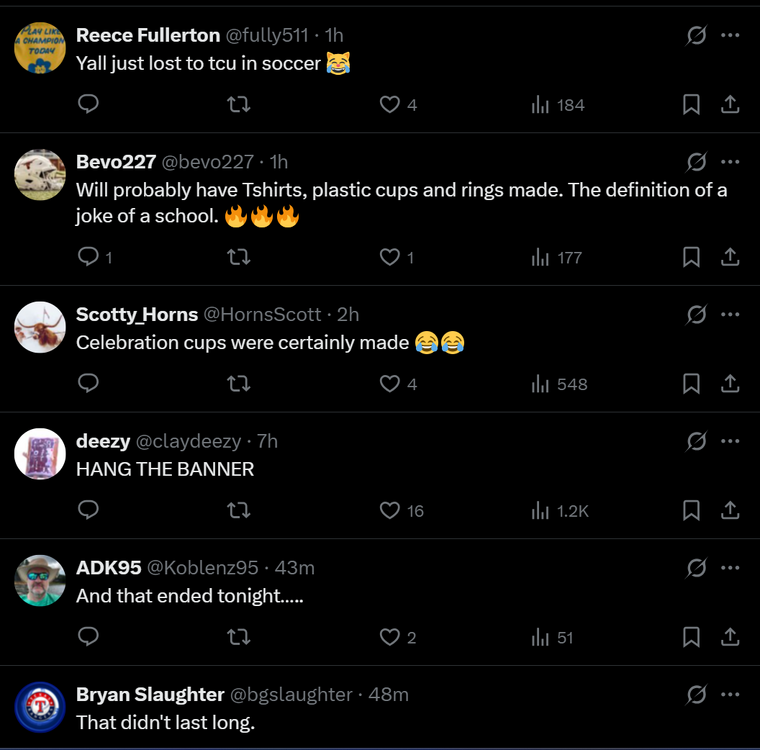760x750 pixels.
Task: Open more options on ADK95's tweet
Action: [730, 568]
